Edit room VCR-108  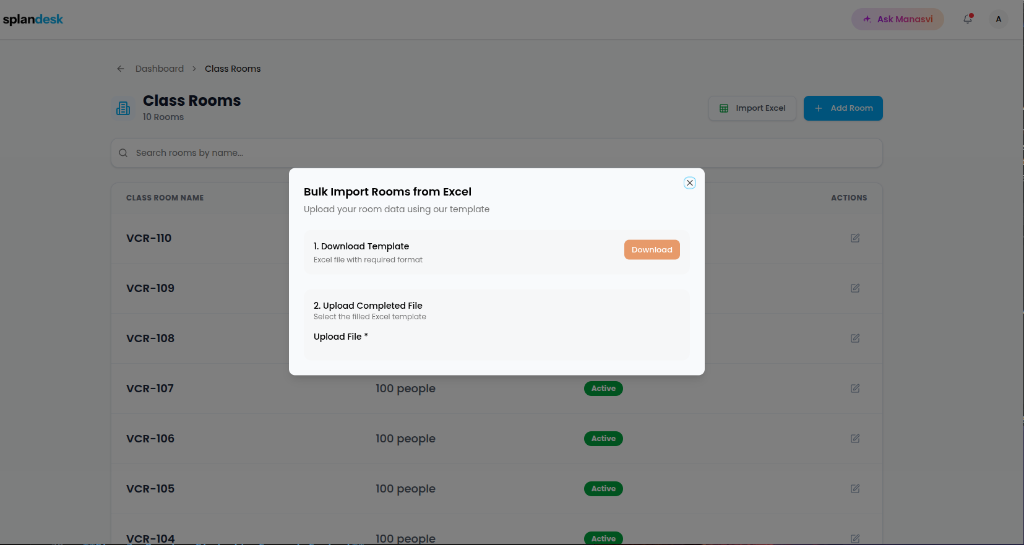click(855, 338)
